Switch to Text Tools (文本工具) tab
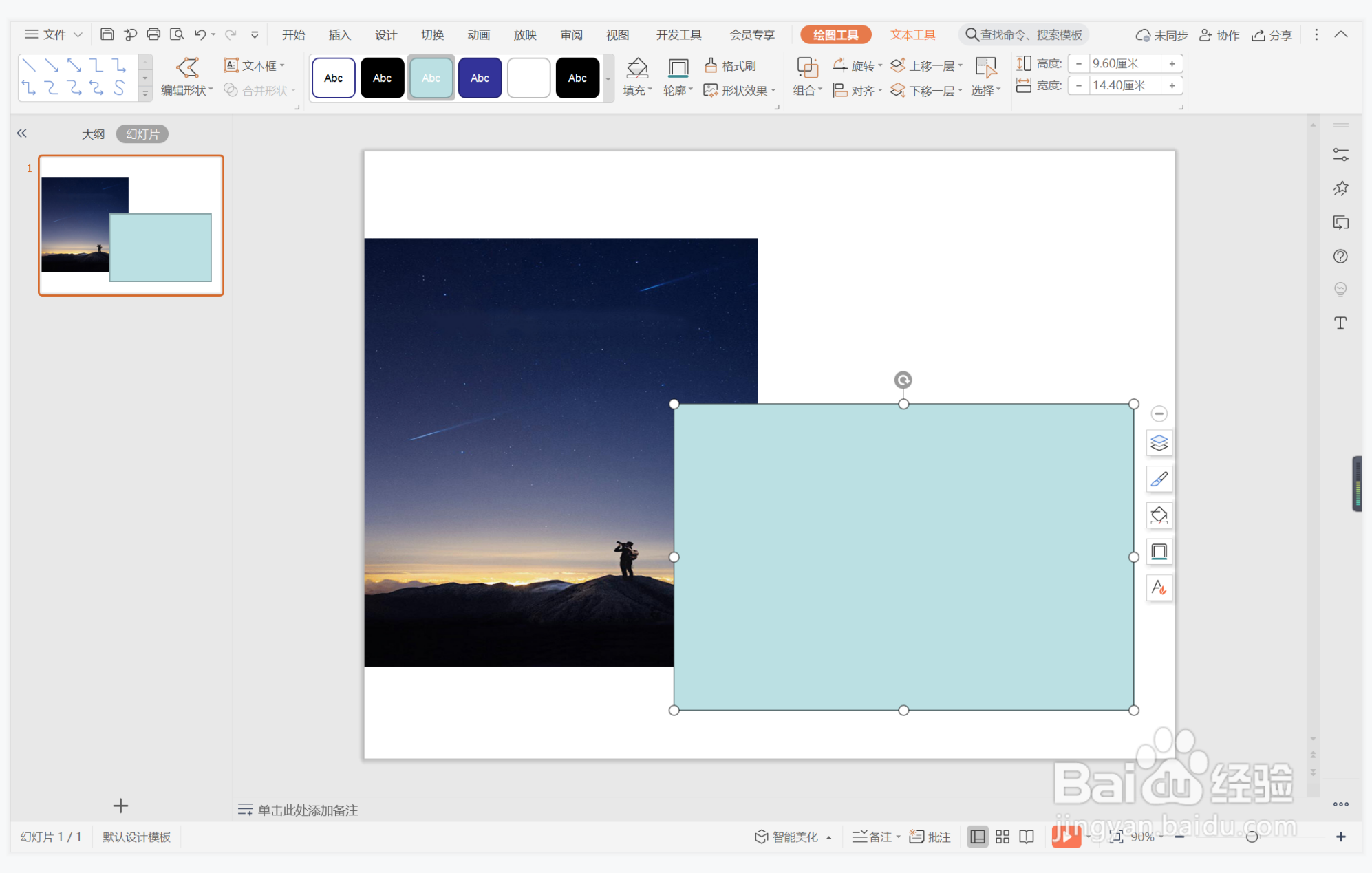This screenshot has height=873, width=1372. coord(912,34)
